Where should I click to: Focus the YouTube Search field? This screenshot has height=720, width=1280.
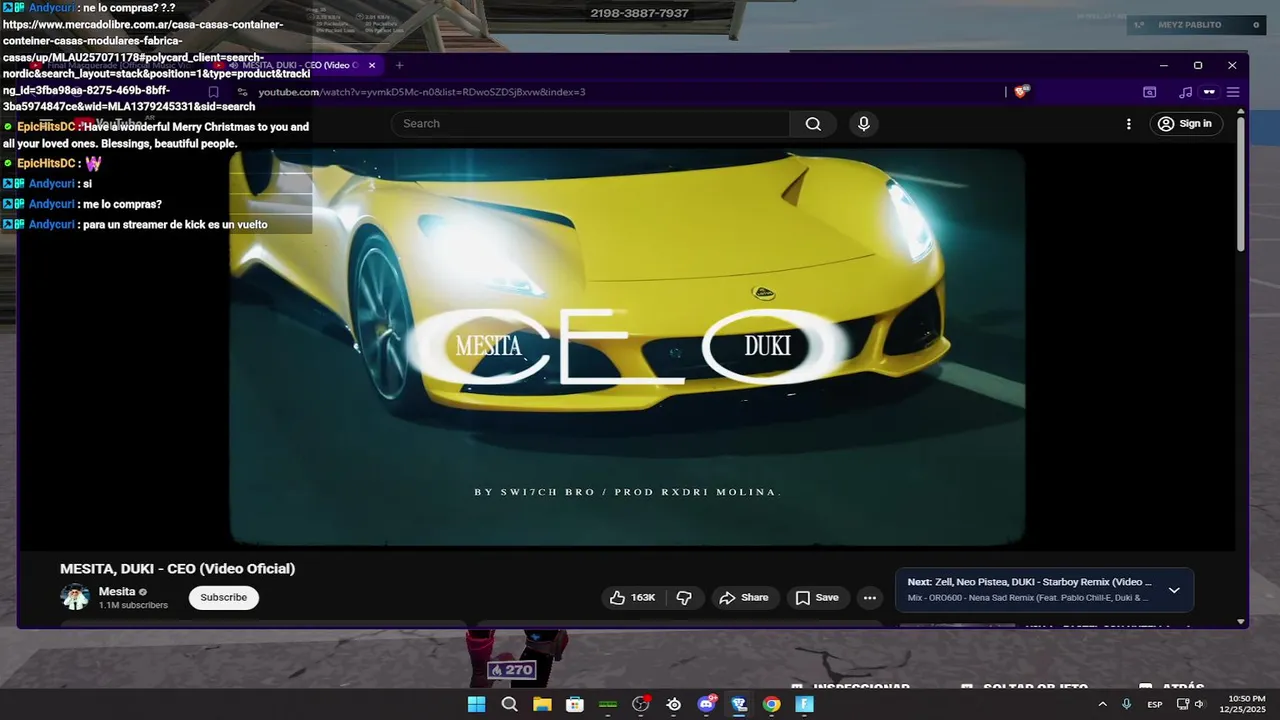591,124
